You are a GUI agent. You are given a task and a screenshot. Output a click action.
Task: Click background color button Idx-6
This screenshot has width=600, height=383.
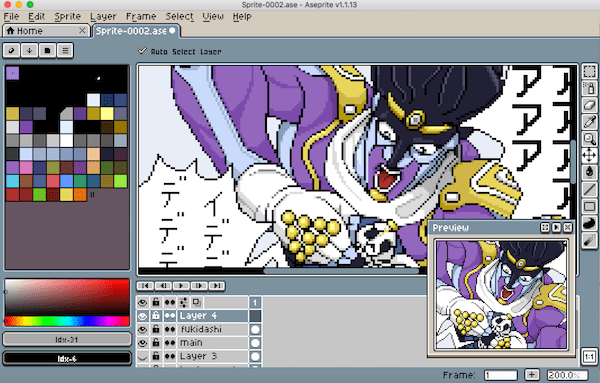pyautogui.click(x=67, y=359)
